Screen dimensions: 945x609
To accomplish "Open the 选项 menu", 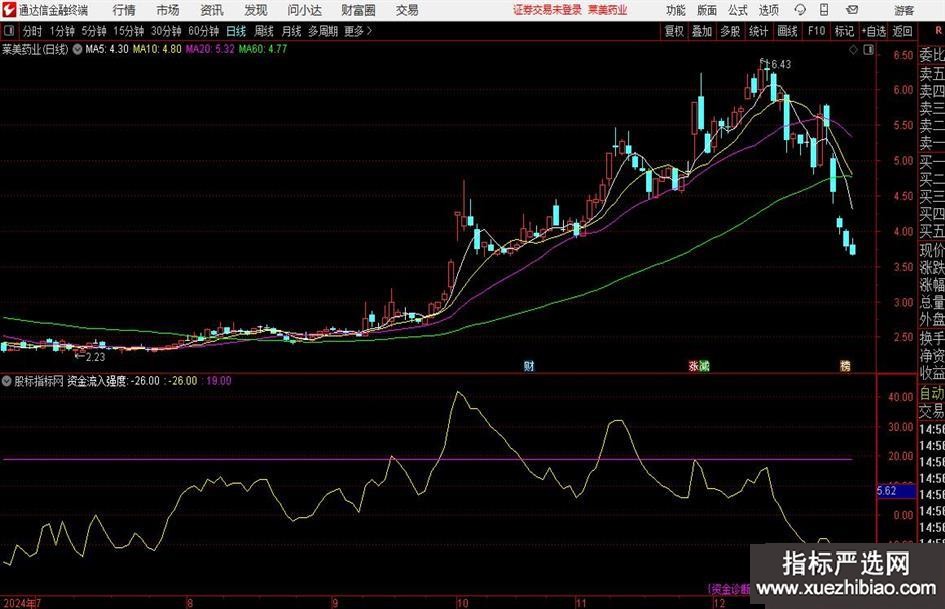I will pyautogui.click(x=768, y=10).
